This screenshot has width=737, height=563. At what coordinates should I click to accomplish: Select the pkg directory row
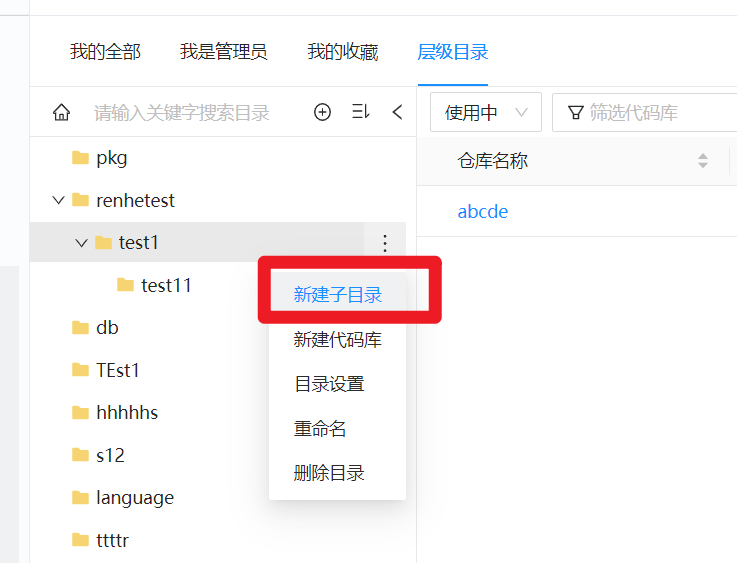tap(218, 158)
